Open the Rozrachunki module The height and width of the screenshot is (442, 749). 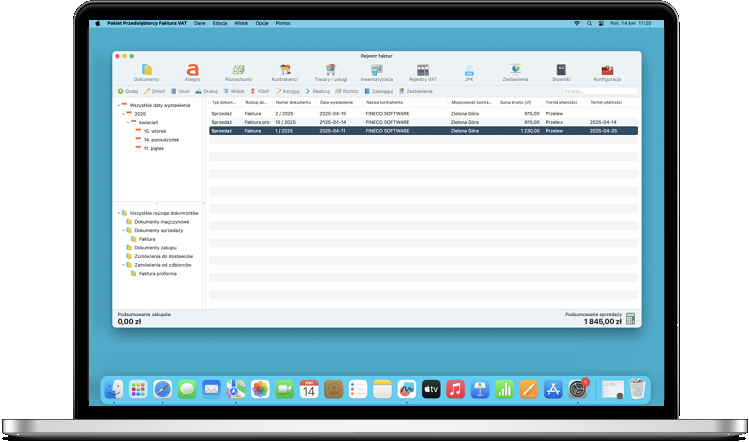tap(238, 73)
